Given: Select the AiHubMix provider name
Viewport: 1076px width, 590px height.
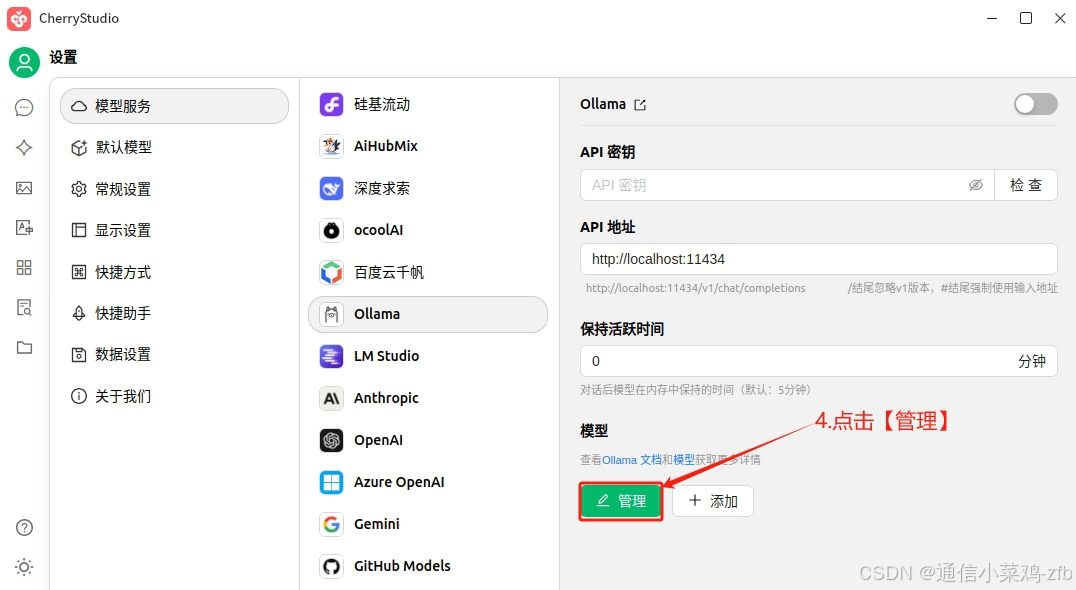Looking at the screenshot, I should click(386, 146).
